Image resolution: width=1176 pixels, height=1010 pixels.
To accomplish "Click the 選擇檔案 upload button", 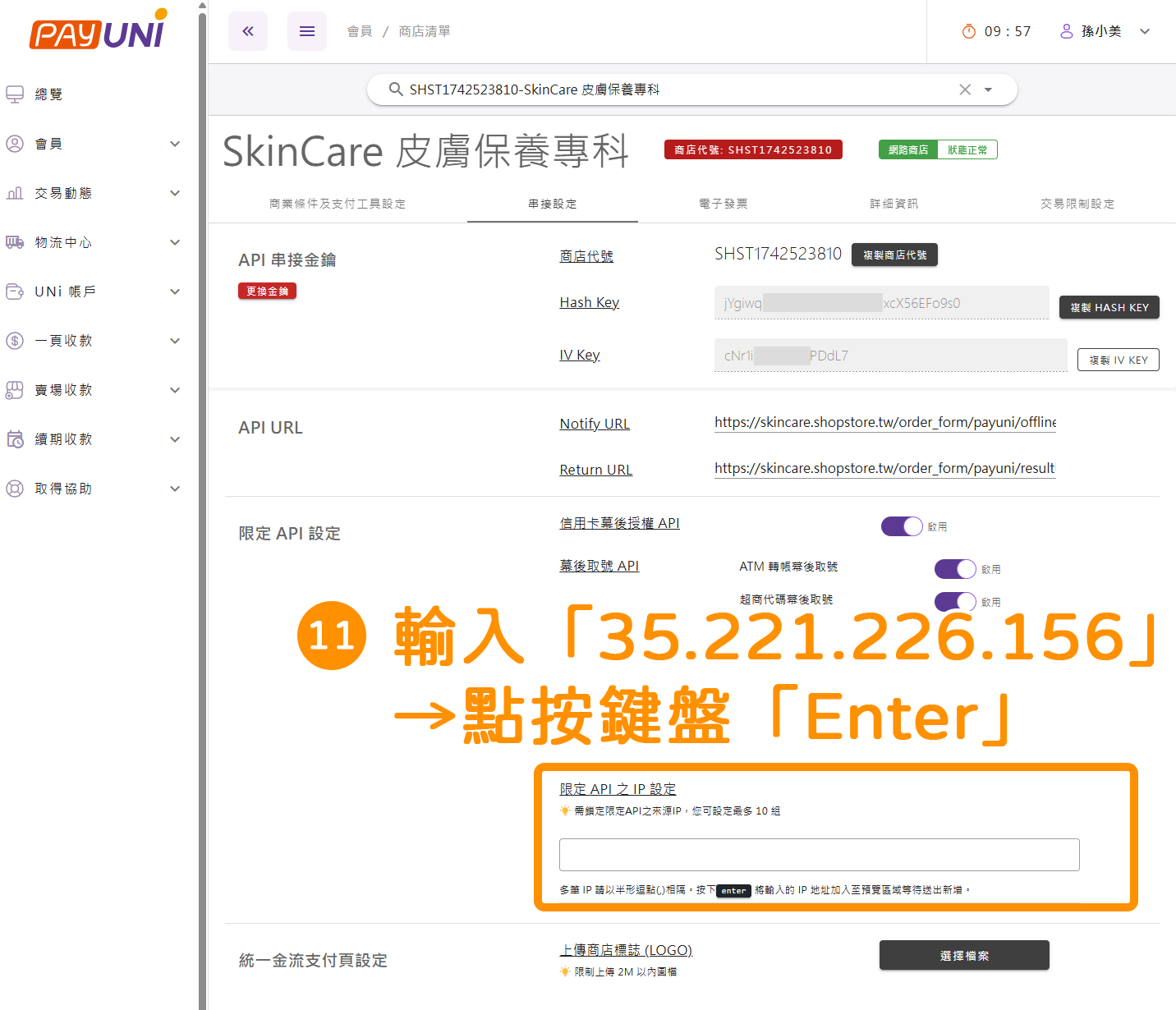I will 964,955.
